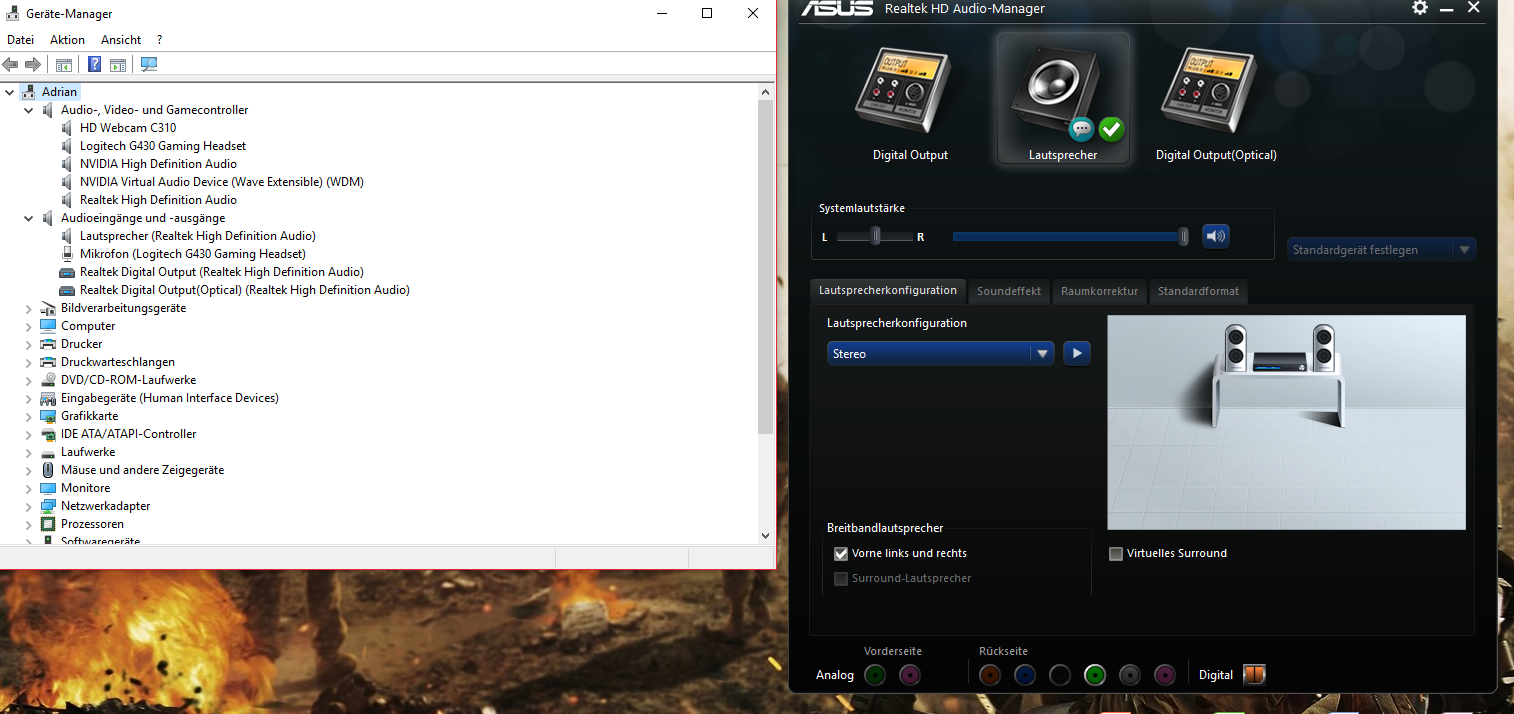This screenshot has width=1514, height=714.
Task: Click the blue question mark help icon
Action: pos(95,65)
